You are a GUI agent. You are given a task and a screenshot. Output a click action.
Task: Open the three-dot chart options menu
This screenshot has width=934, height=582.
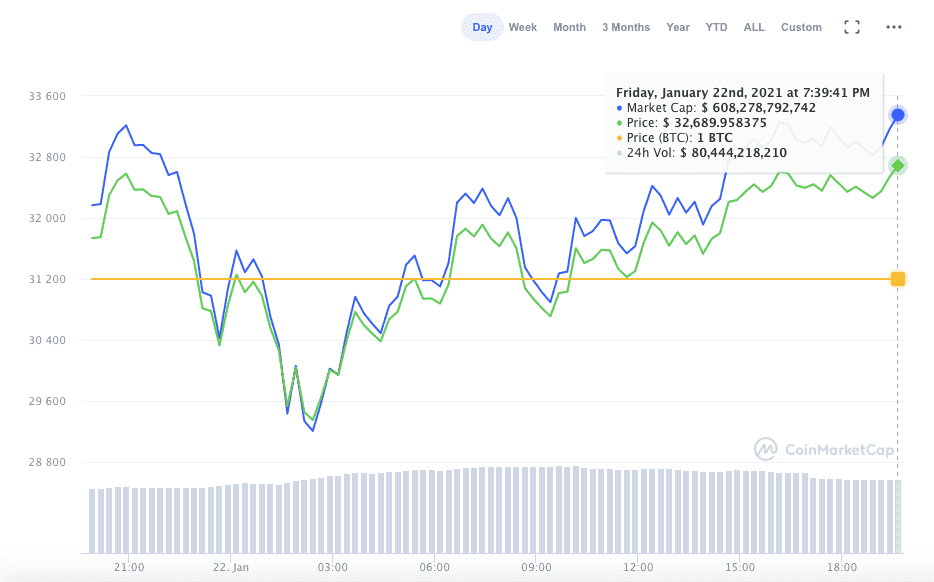tap(894, 27)
